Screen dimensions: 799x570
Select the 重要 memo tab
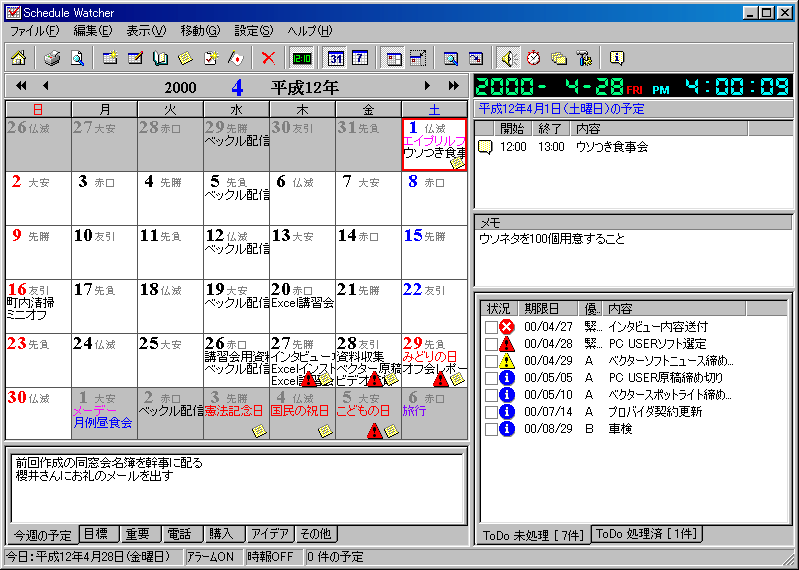(x=138, y=533)
